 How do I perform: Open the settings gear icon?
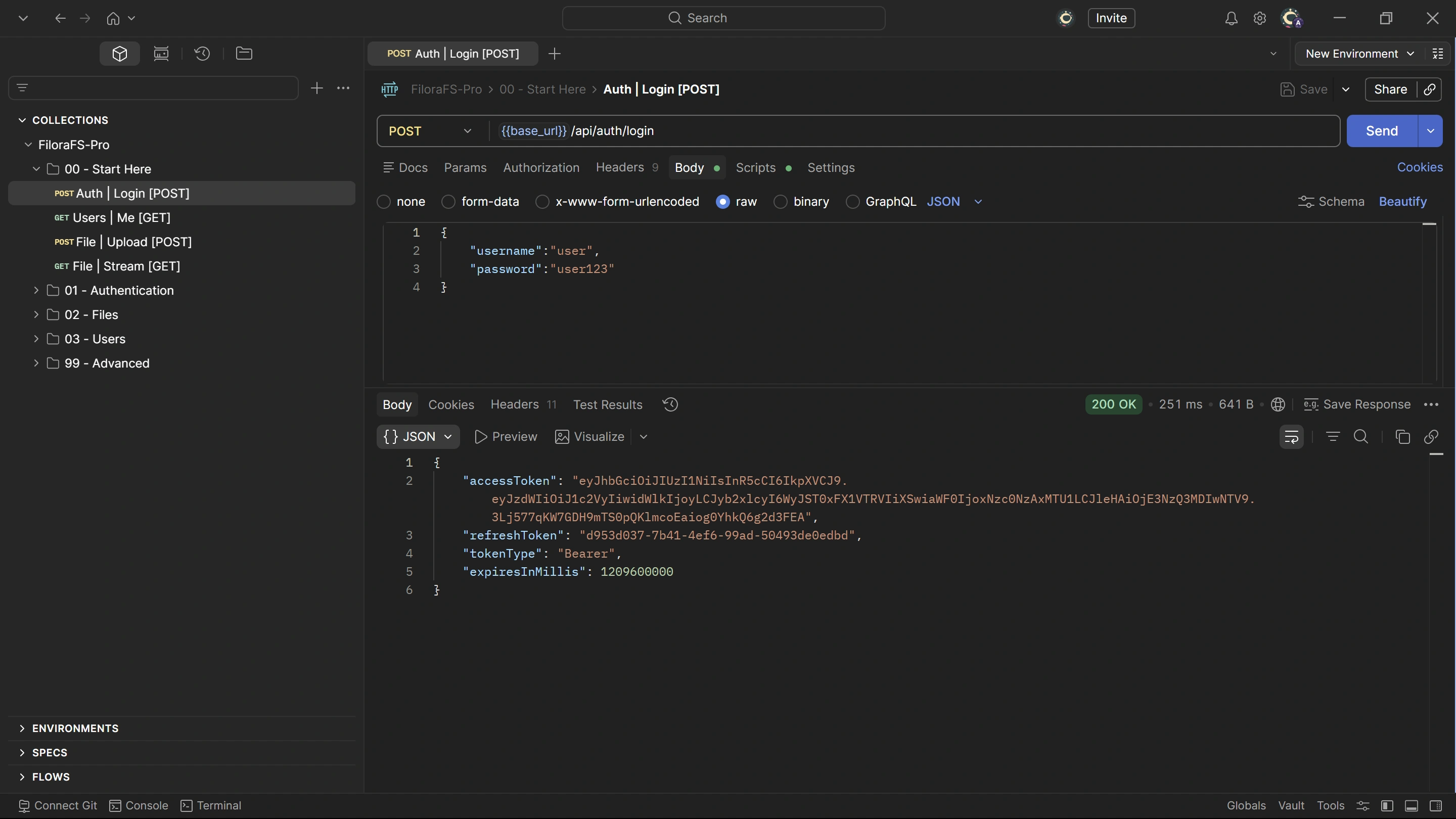pos(1259,18)
